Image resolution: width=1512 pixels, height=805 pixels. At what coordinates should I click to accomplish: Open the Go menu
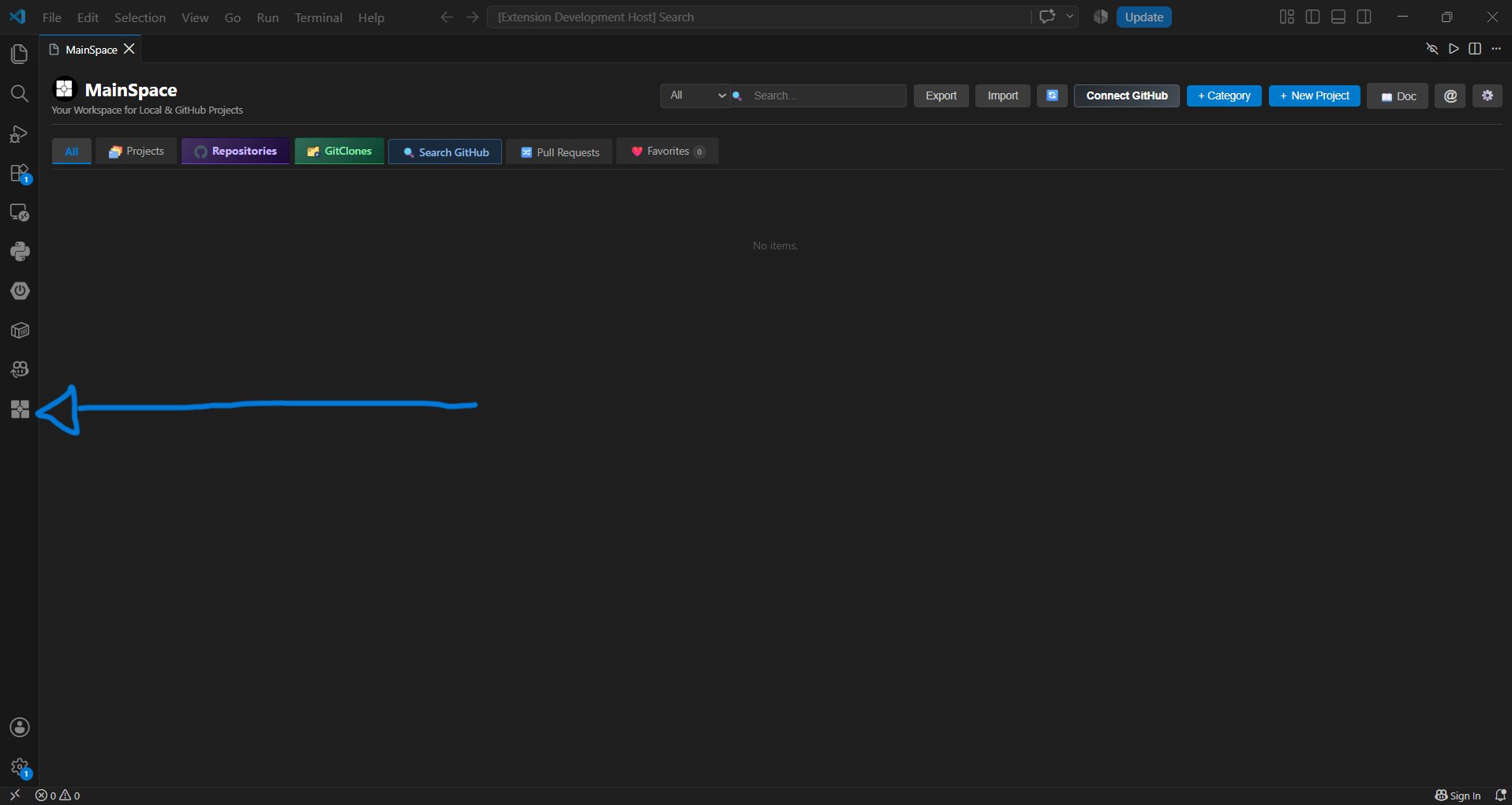233,17
